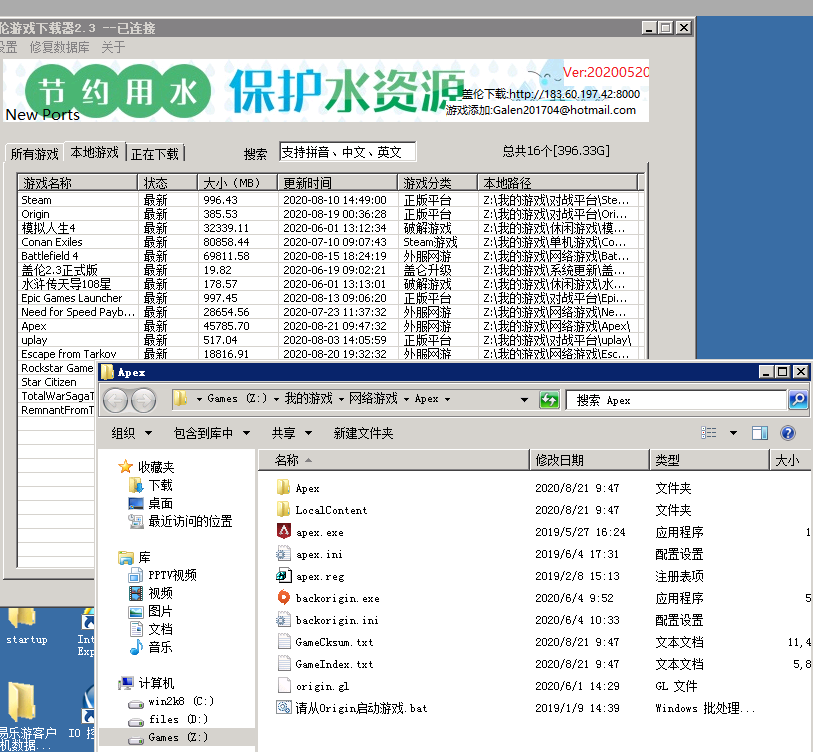This screenshot has width=813, height=752.
Task: Select the Conan Exiles row in game list
Action: click(x=330, y=242)
